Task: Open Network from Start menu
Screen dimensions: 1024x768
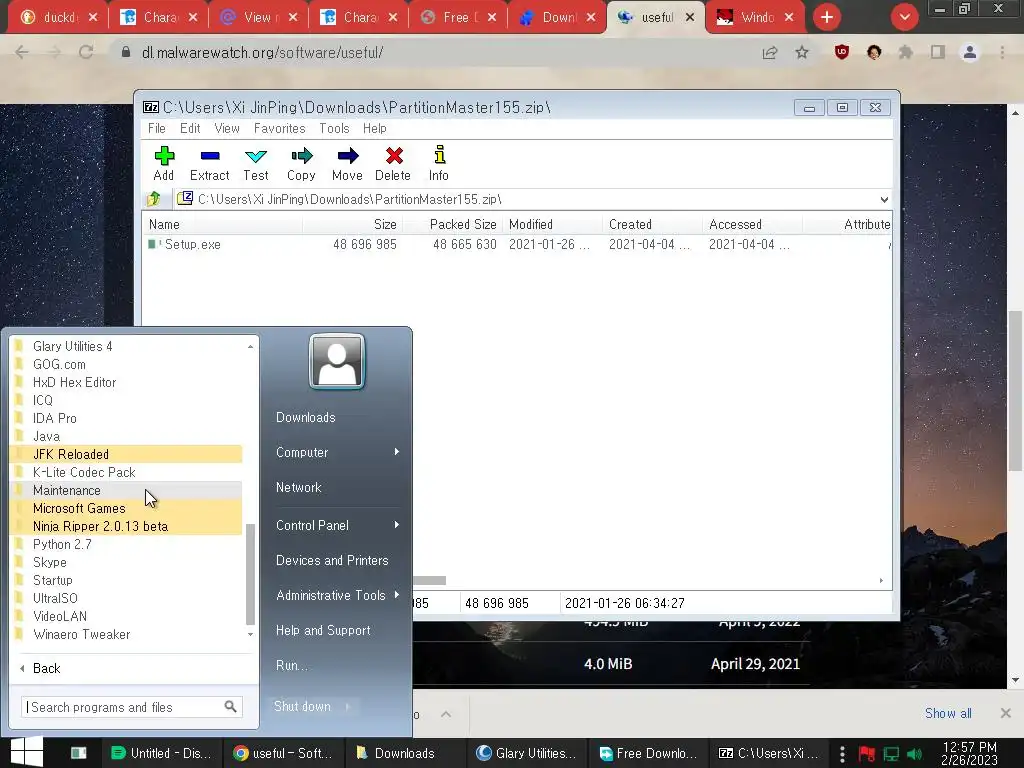Action: pos(298,487)
